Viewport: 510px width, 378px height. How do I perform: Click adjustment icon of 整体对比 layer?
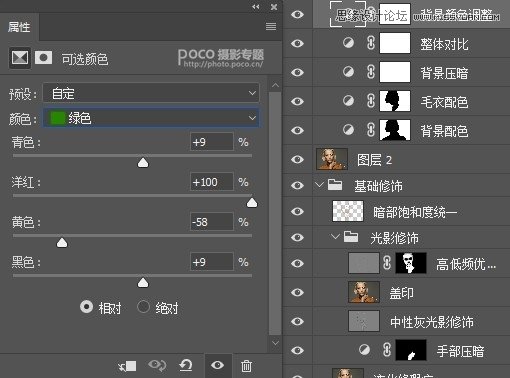[x=348, y=43]
